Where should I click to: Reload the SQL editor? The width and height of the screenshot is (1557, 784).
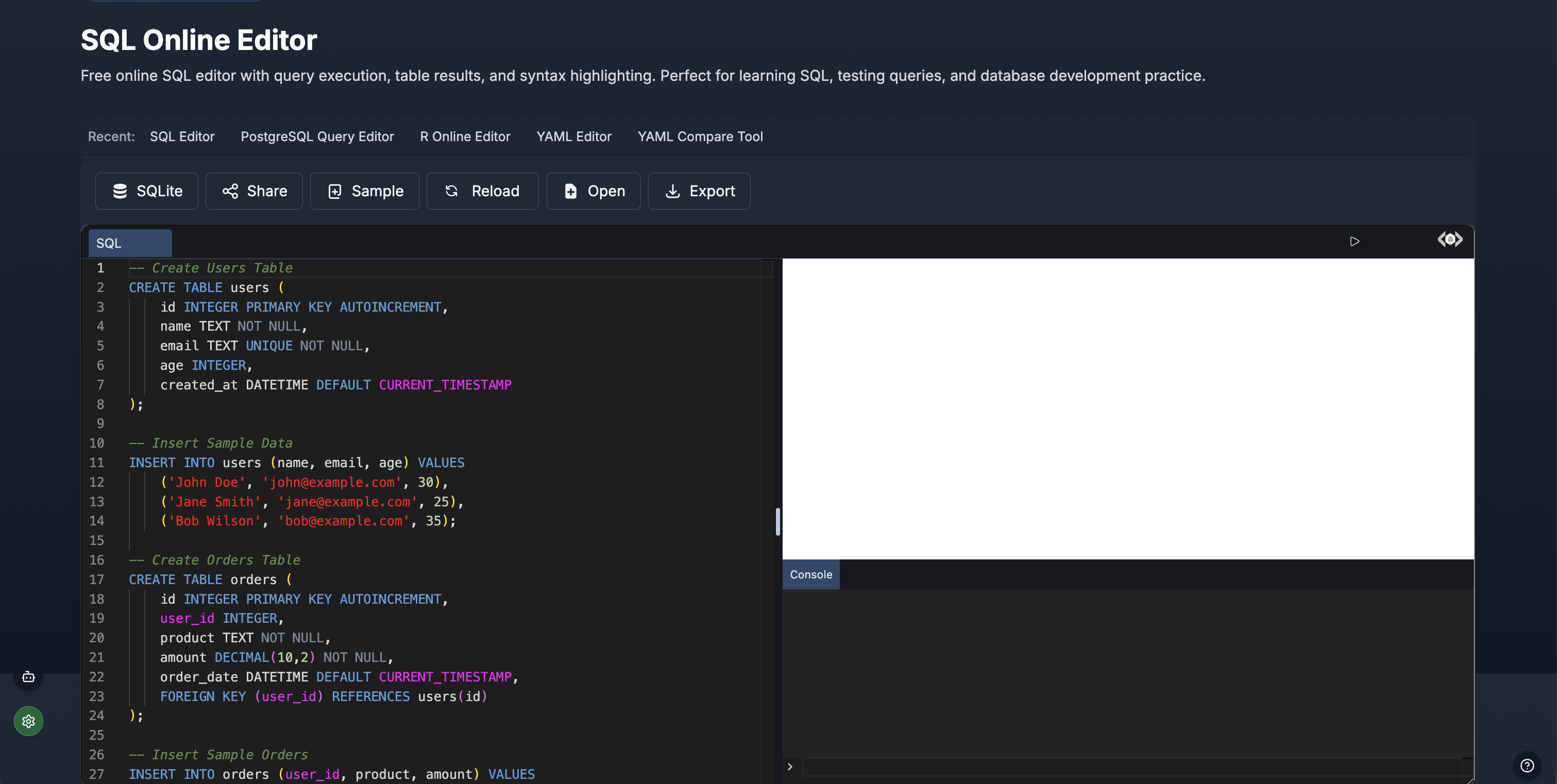[482, 191]
